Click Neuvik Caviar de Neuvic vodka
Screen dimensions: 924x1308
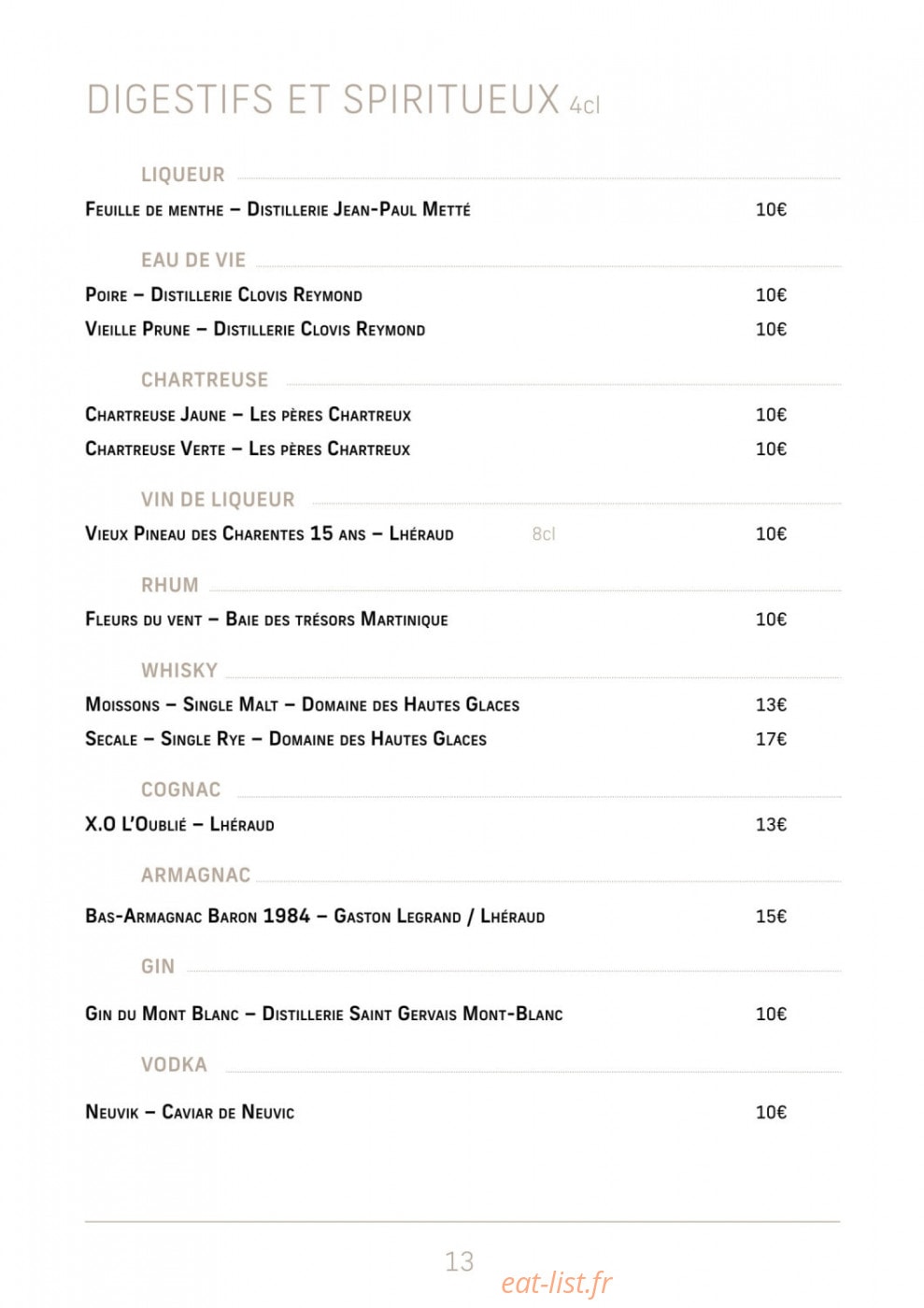click(x=190, y=1112)
